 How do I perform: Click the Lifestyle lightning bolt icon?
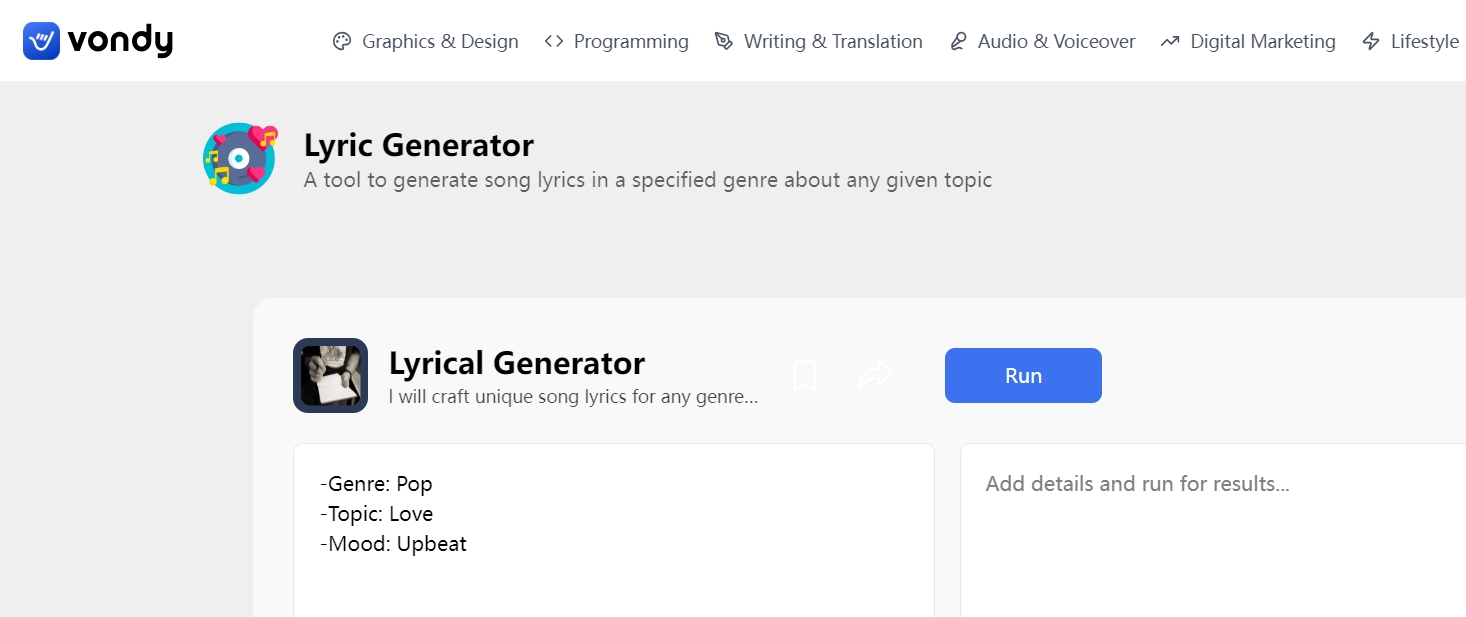[x=1371, y=41]
